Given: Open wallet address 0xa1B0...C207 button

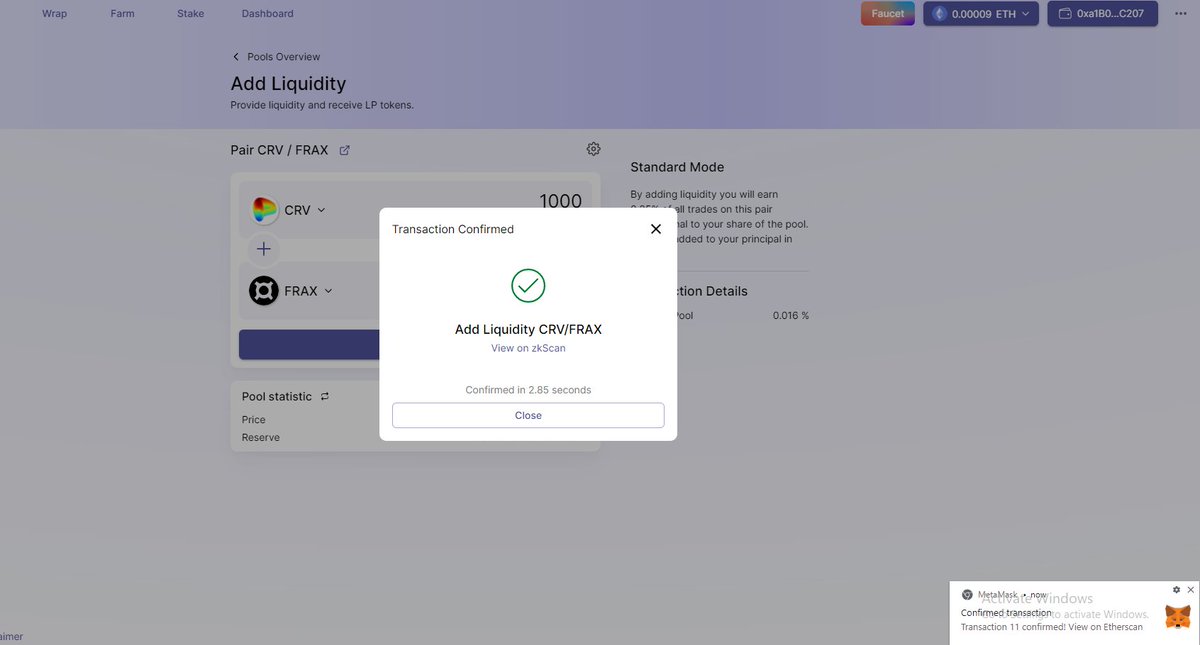Looking at the screenshot, I should [1103, 14].
